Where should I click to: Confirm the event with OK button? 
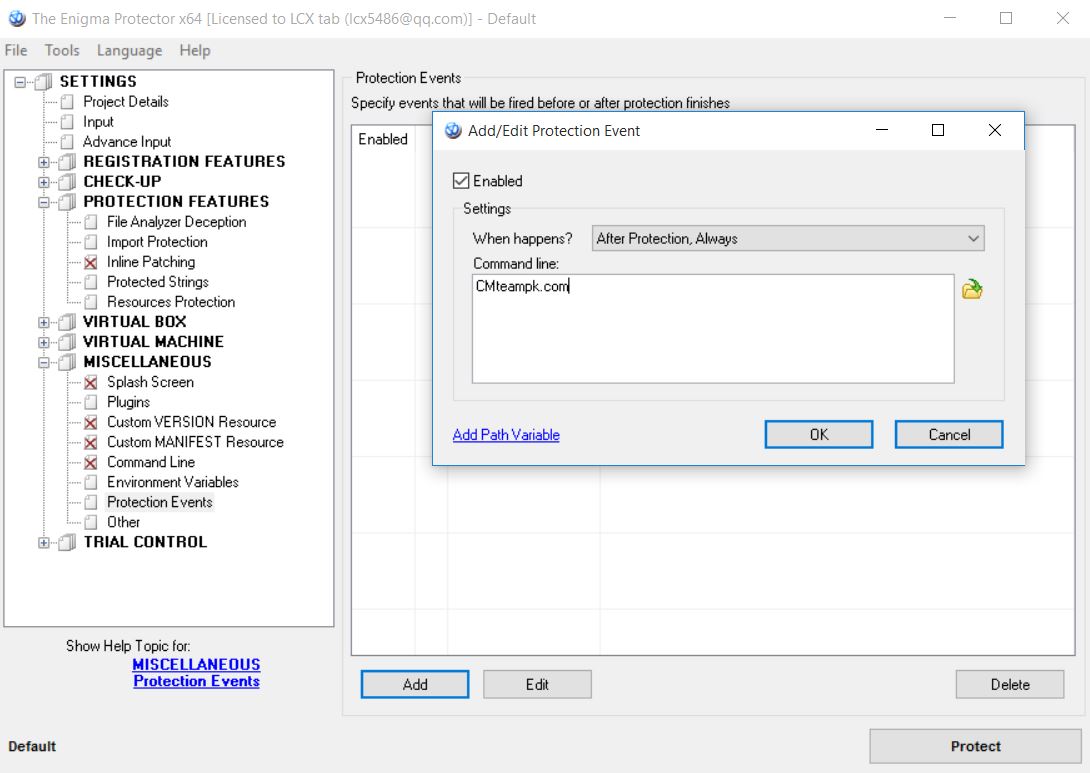click(819, 434)
